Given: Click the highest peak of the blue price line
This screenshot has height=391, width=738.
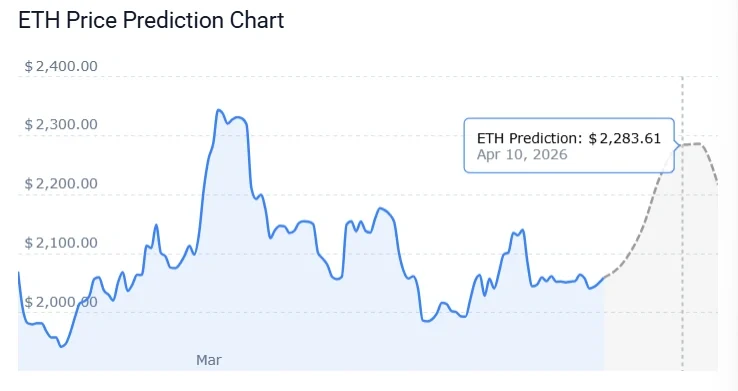Looking at the screenshot, I should click(x=219, y=110).
